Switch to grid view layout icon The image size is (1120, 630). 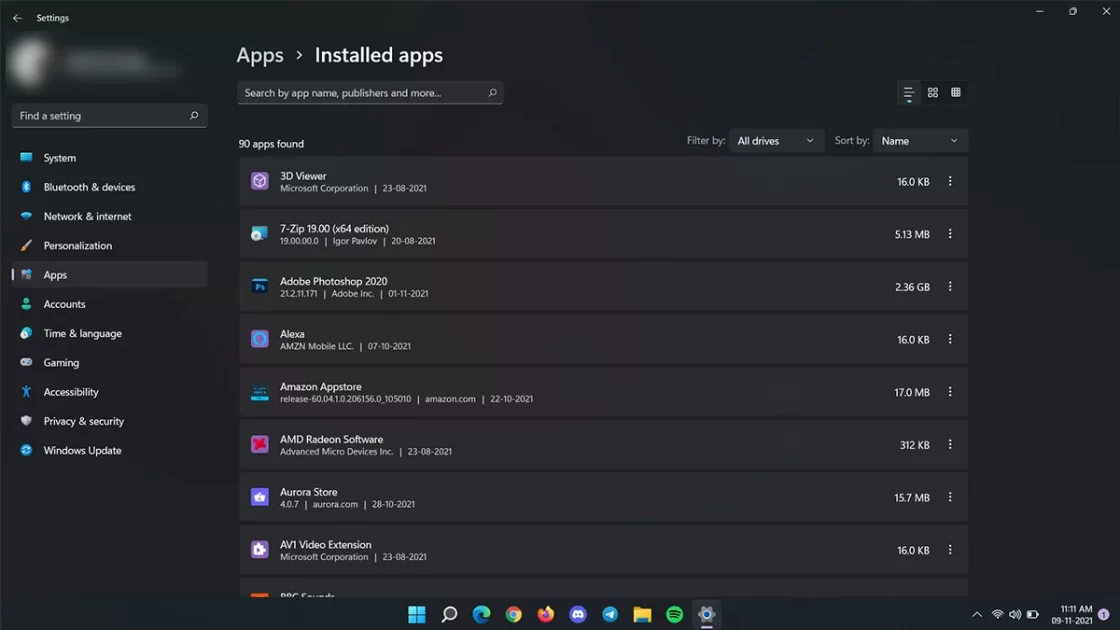click(933, 93)
